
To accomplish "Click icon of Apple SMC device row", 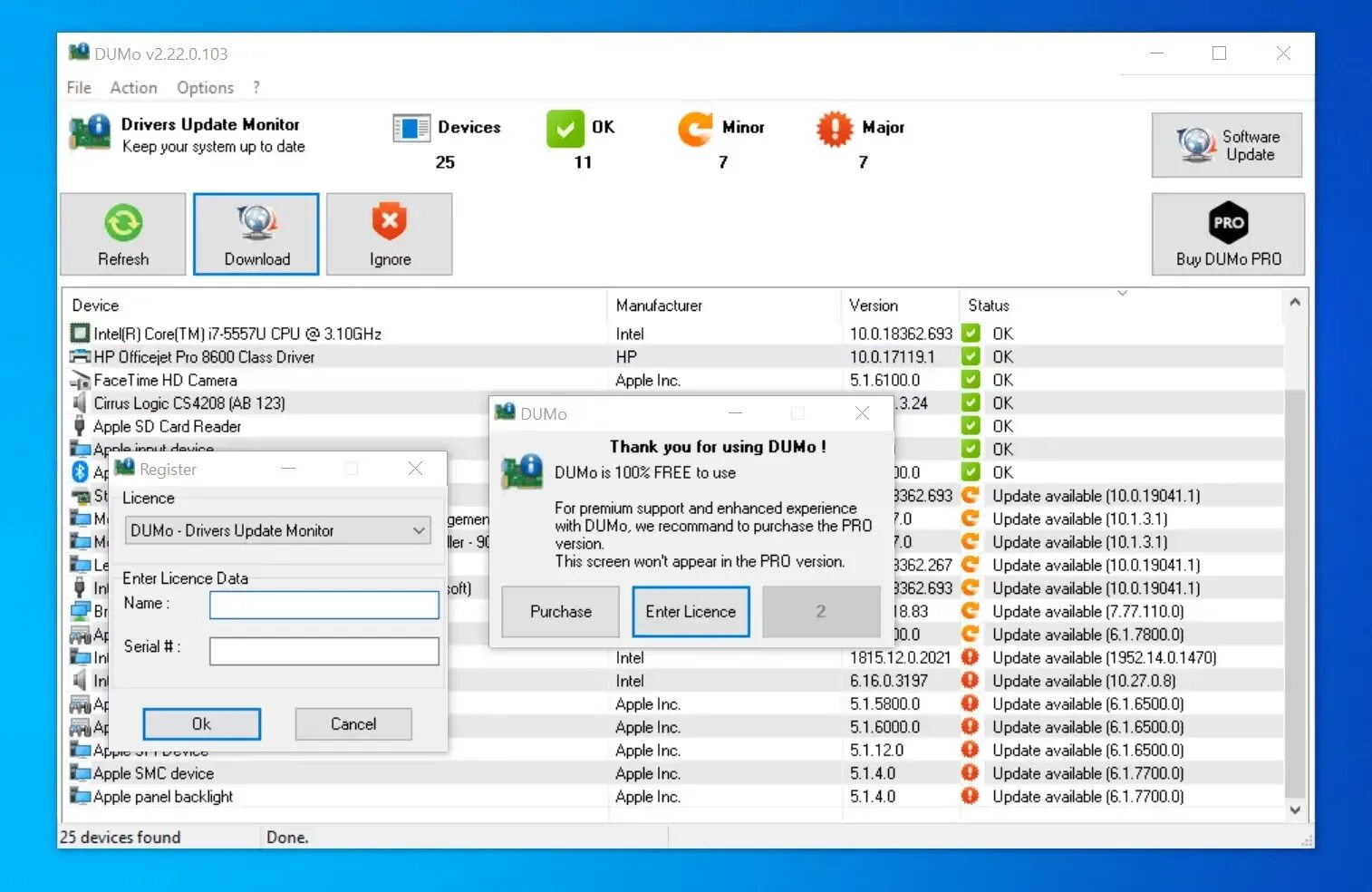I will (80, 773).
